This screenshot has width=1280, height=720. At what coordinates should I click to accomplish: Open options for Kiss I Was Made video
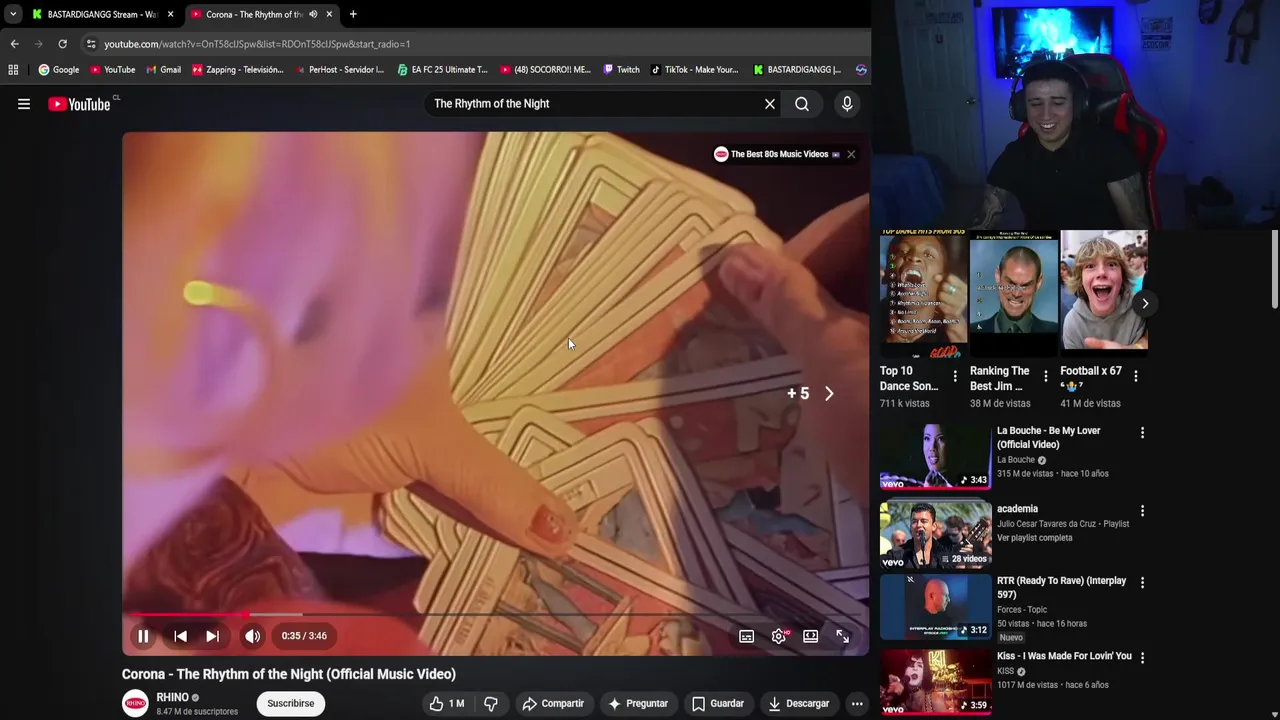point(1142,658)
